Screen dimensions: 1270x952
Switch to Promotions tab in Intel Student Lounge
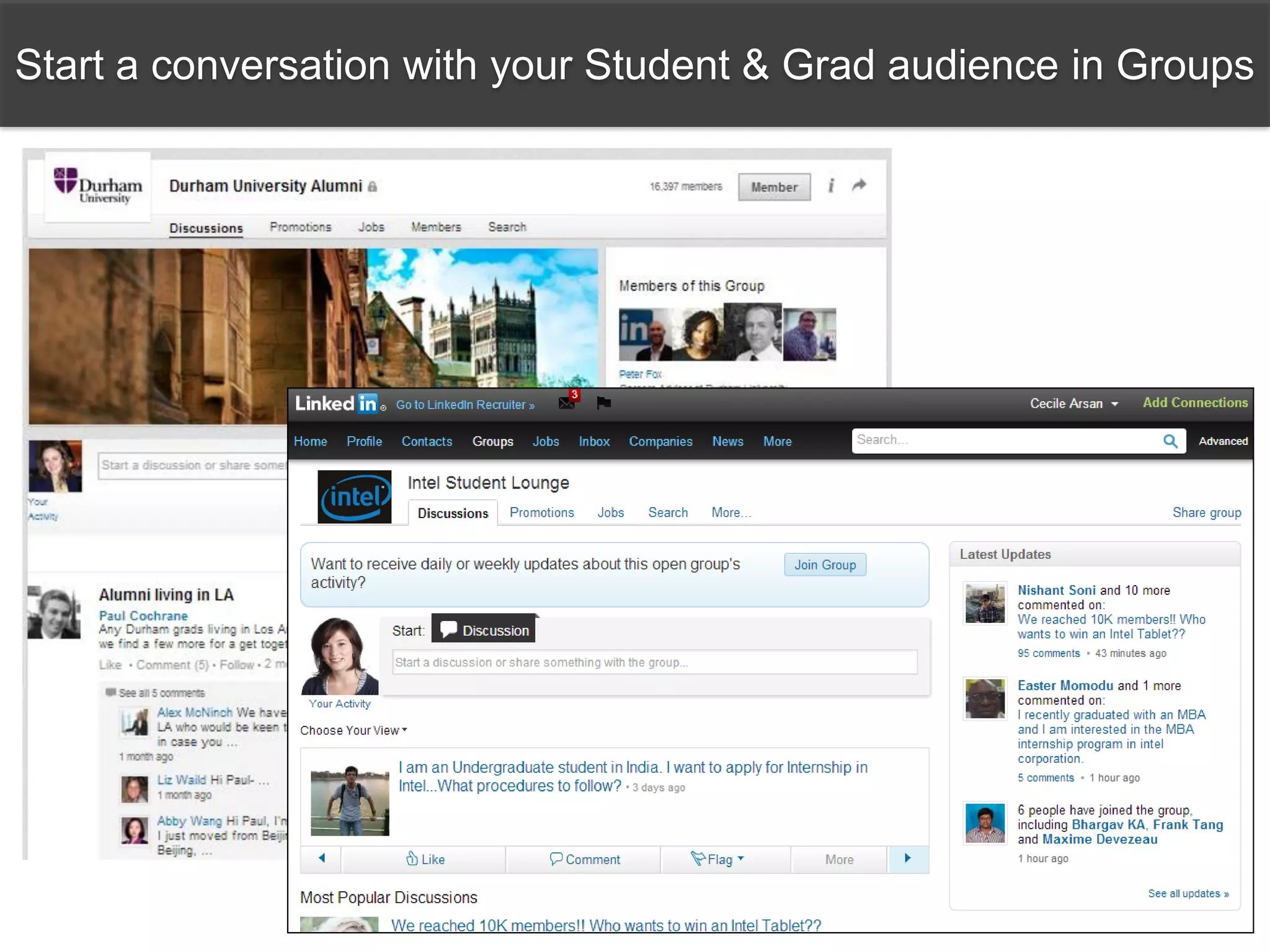point(541,513)
